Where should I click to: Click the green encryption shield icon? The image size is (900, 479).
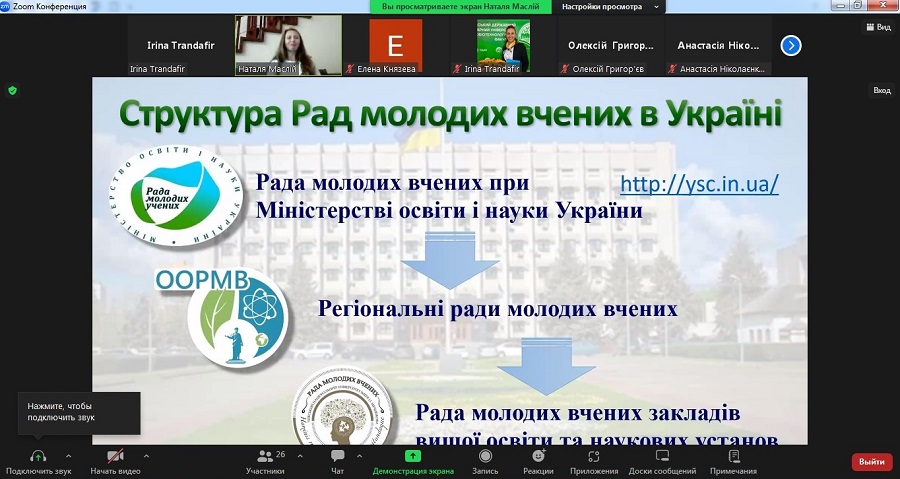pos(12,90)
